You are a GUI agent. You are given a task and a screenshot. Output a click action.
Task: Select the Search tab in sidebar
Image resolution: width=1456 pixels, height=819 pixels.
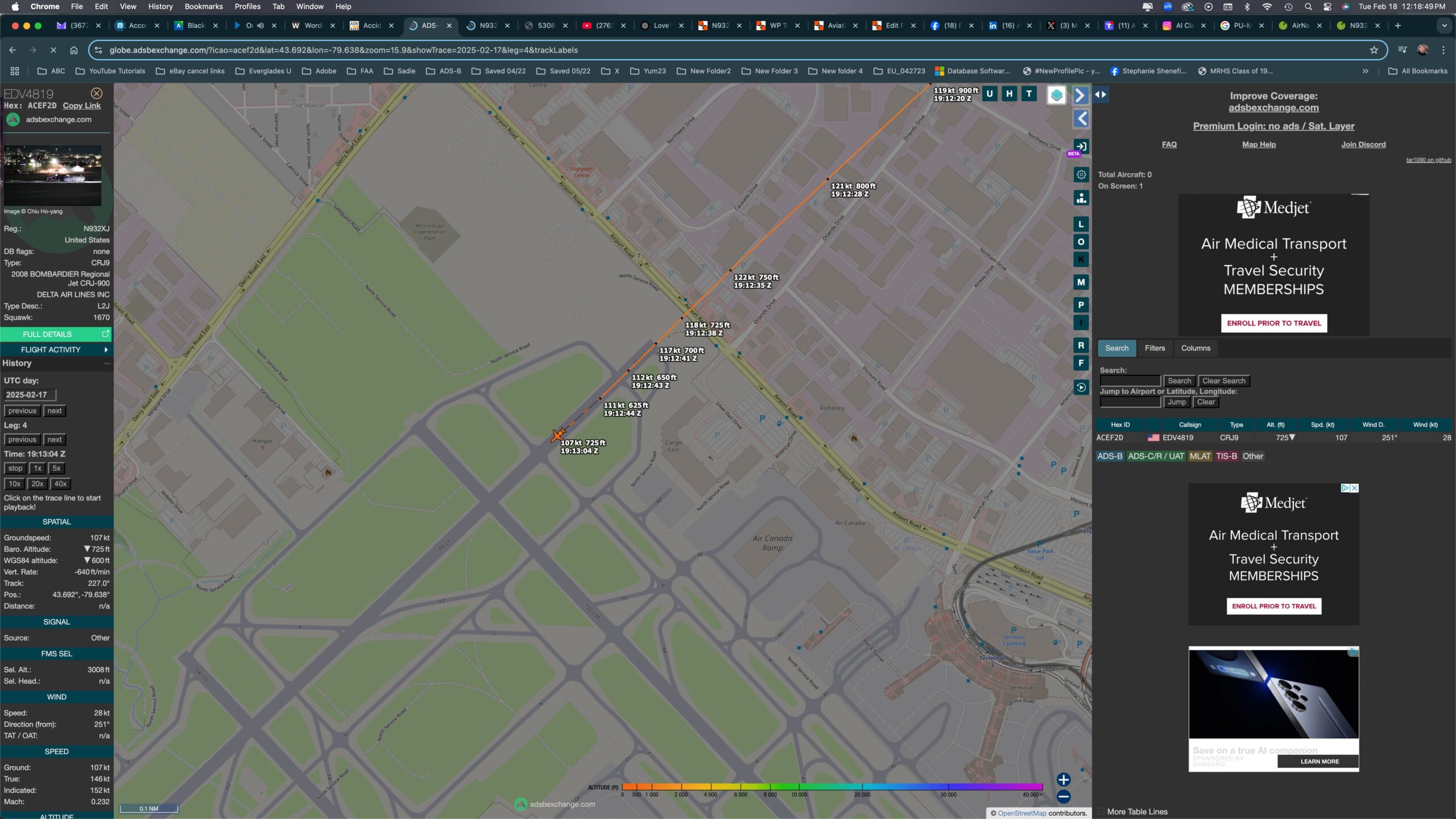coord(1117,348)
